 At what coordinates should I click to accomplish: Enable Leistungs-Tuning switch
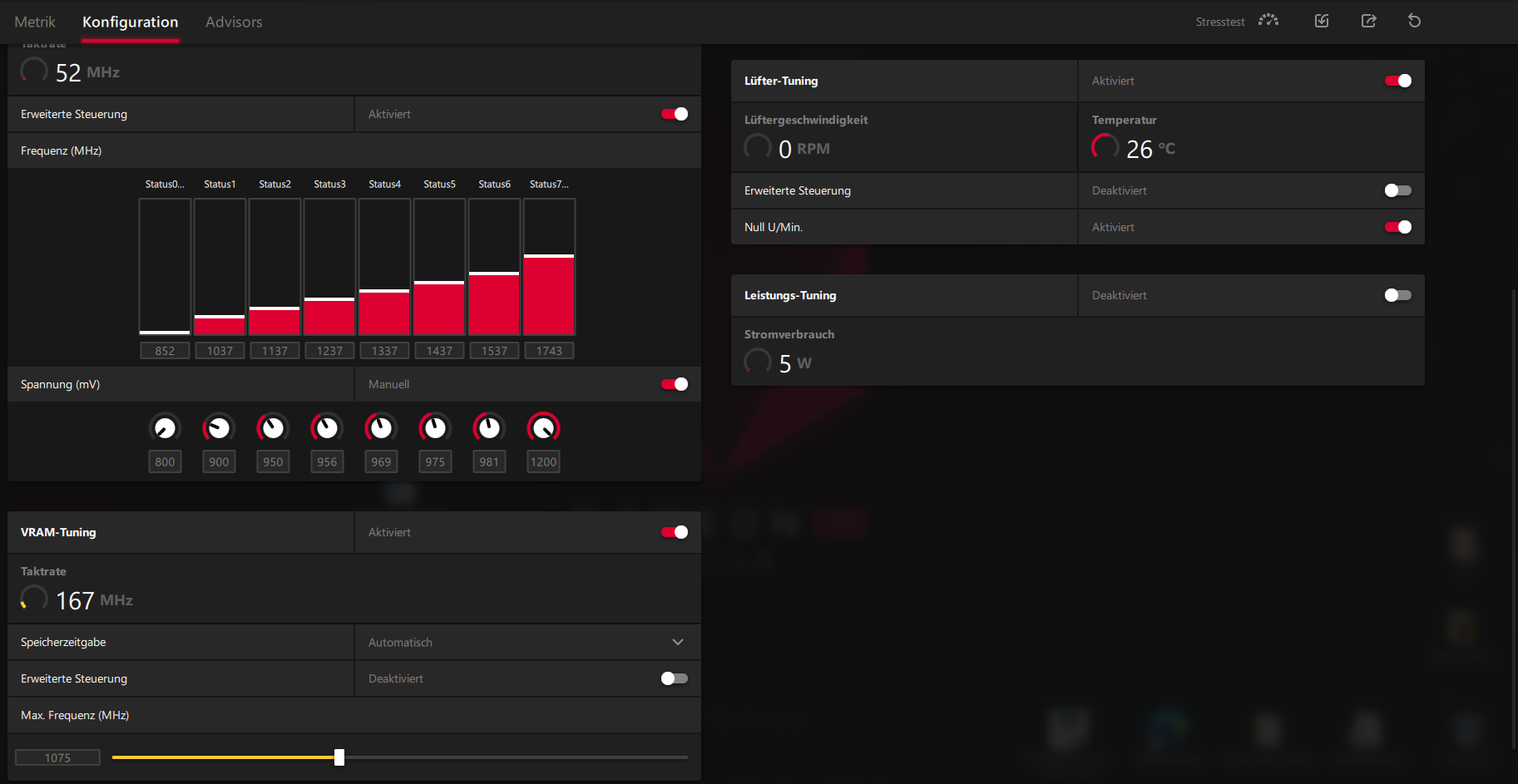pyautogui.click(x=1398, y=295)
